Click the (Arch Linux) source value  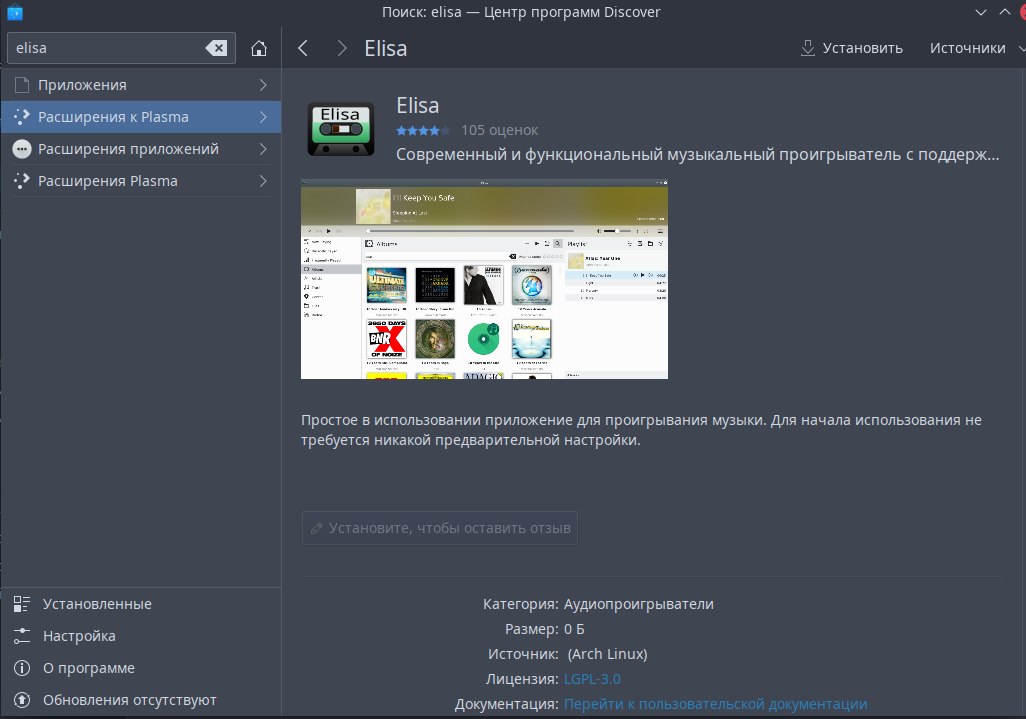[607, 654]
